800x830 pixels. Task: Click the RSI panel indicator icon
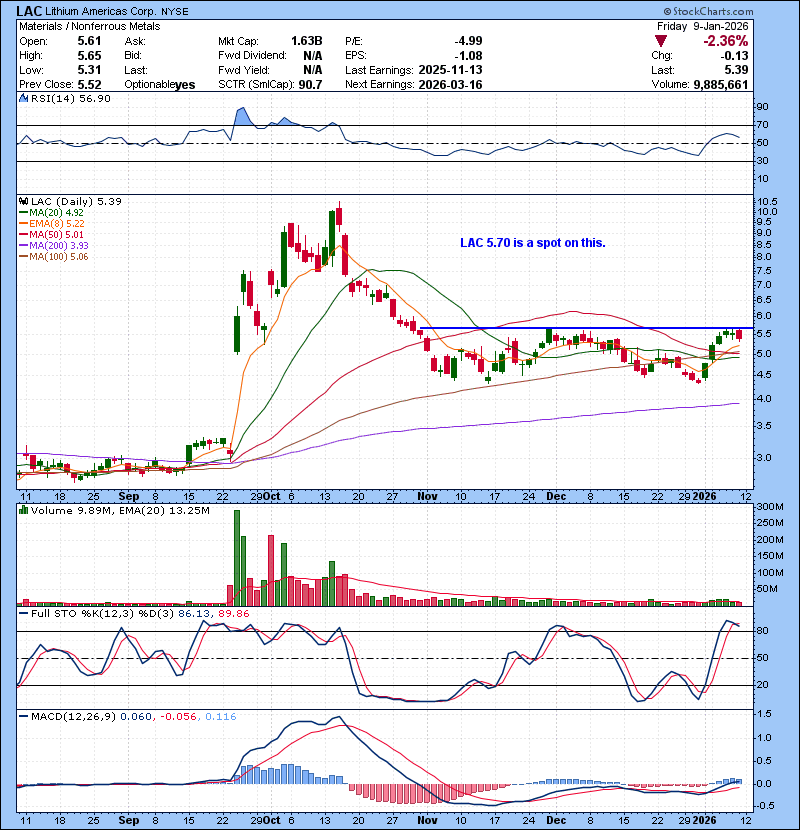pyautogui.click(x=23, y=98)
